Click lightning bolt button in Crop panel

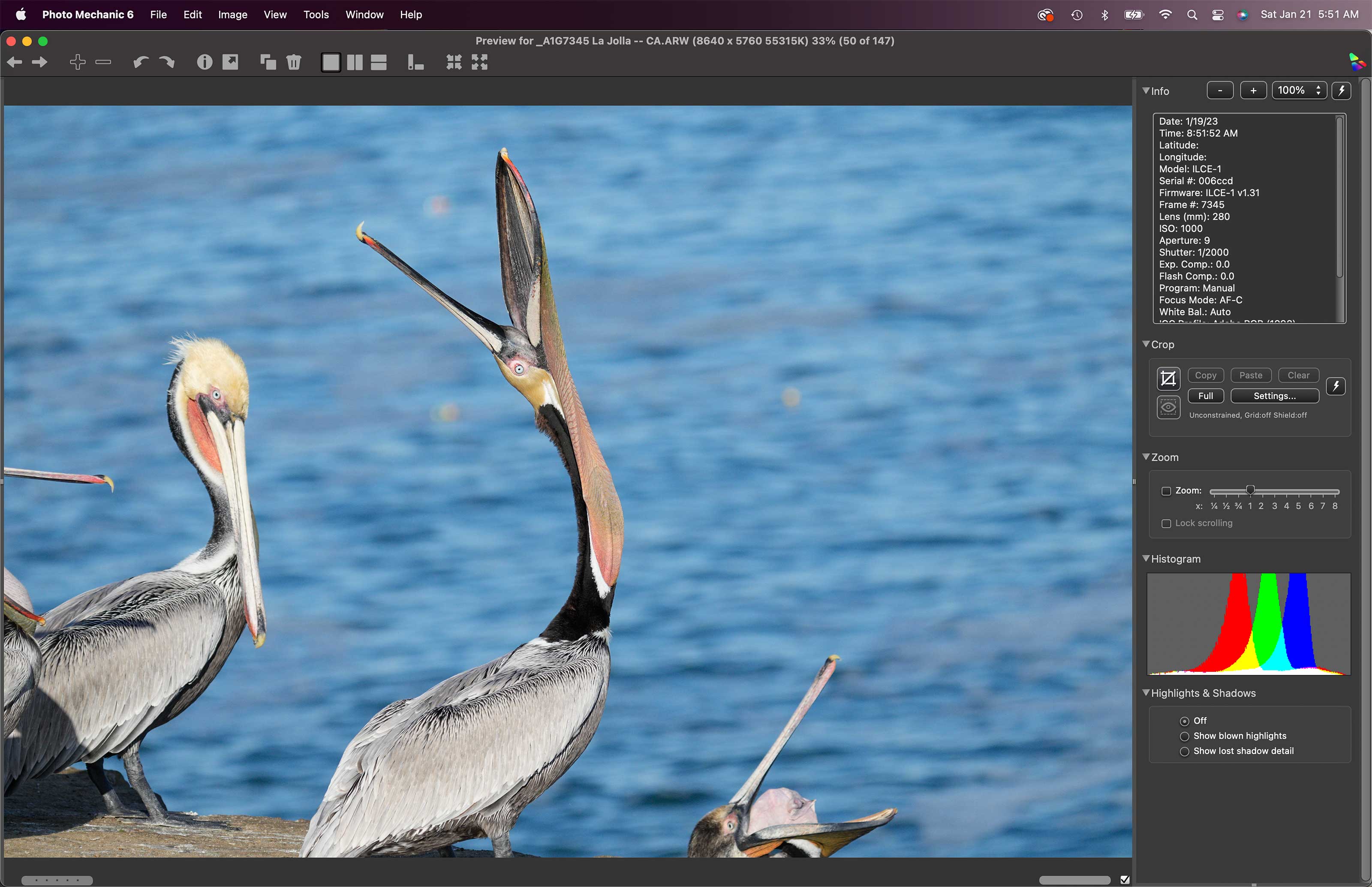click(1336, 386)
